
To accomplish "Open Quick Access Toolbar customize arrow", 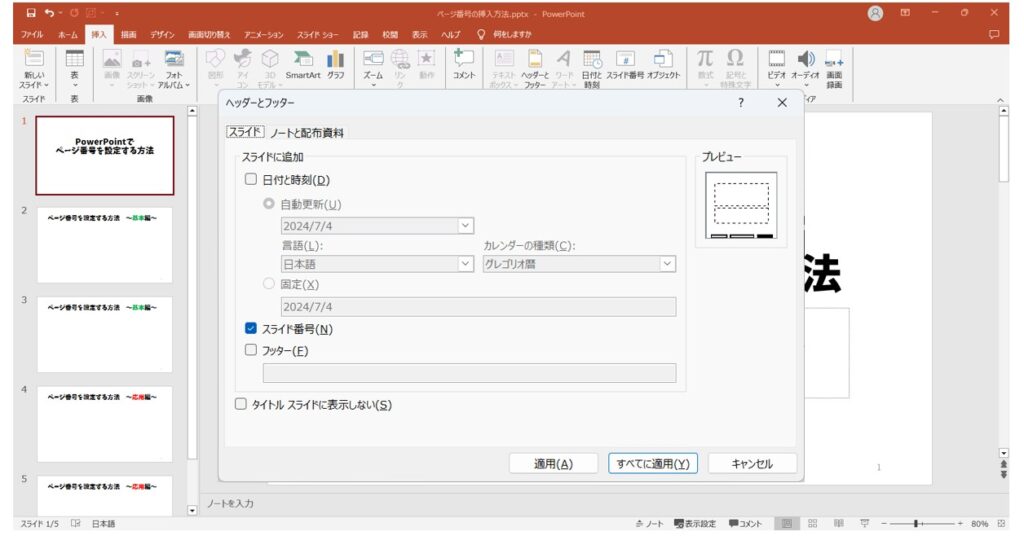I will 116,13.
